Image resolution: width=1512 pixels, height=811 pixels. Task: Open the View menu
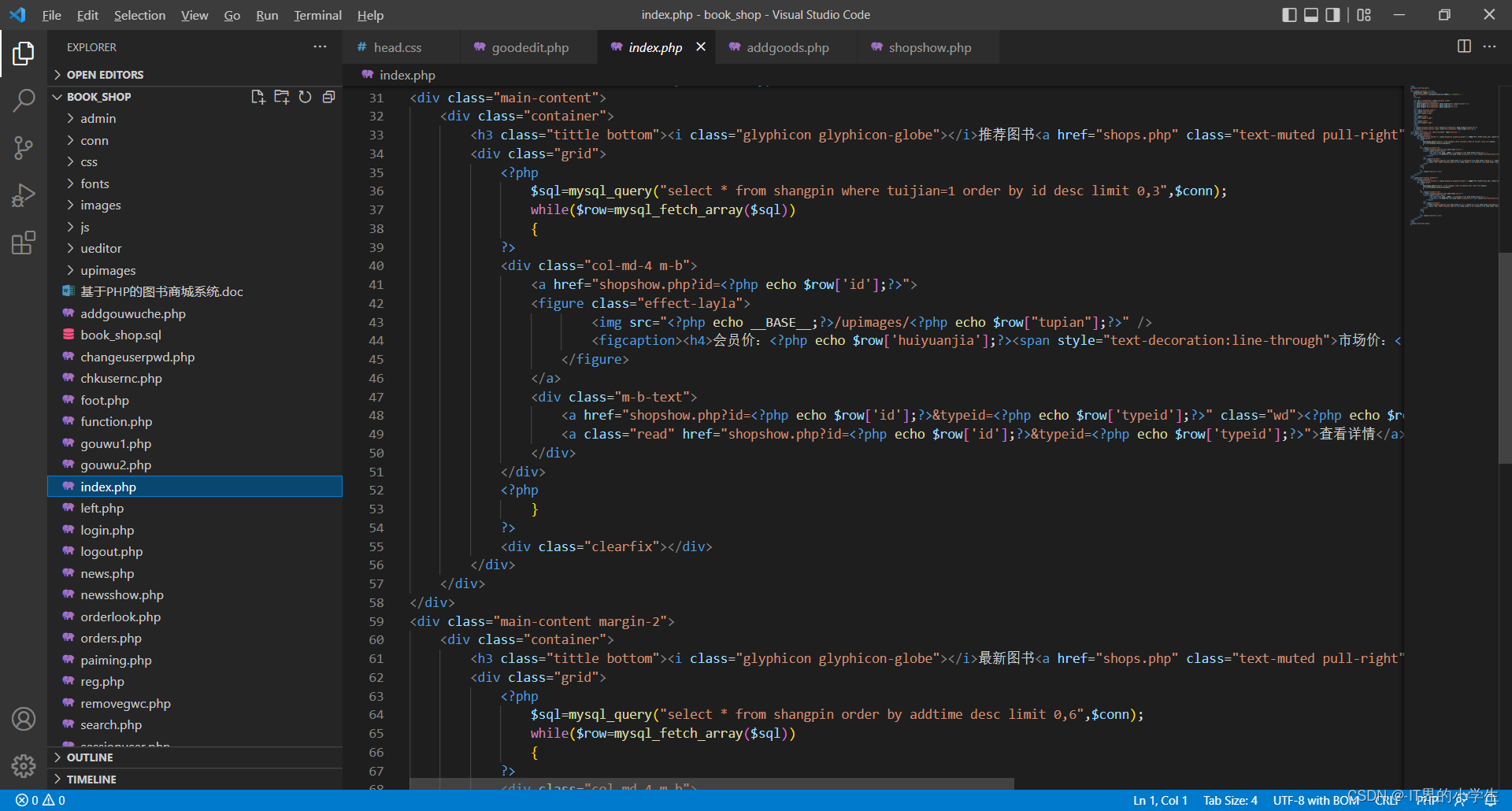point(195,15)
